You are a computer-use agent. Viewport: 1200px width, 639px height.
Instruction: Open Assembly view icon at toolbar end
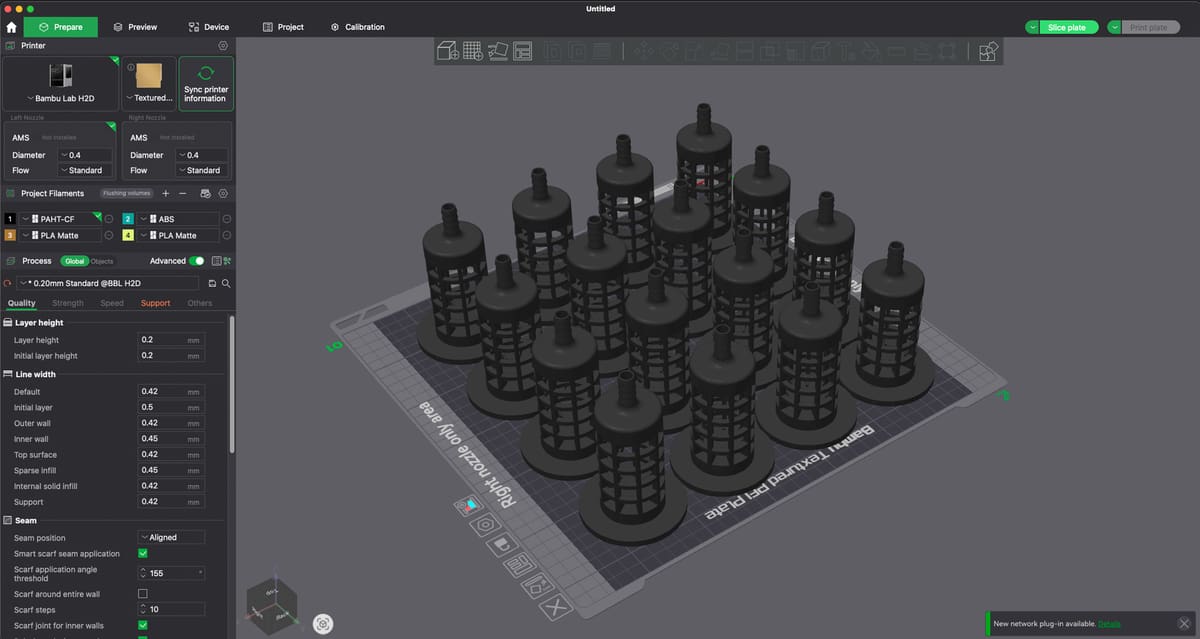pos(988,50)
